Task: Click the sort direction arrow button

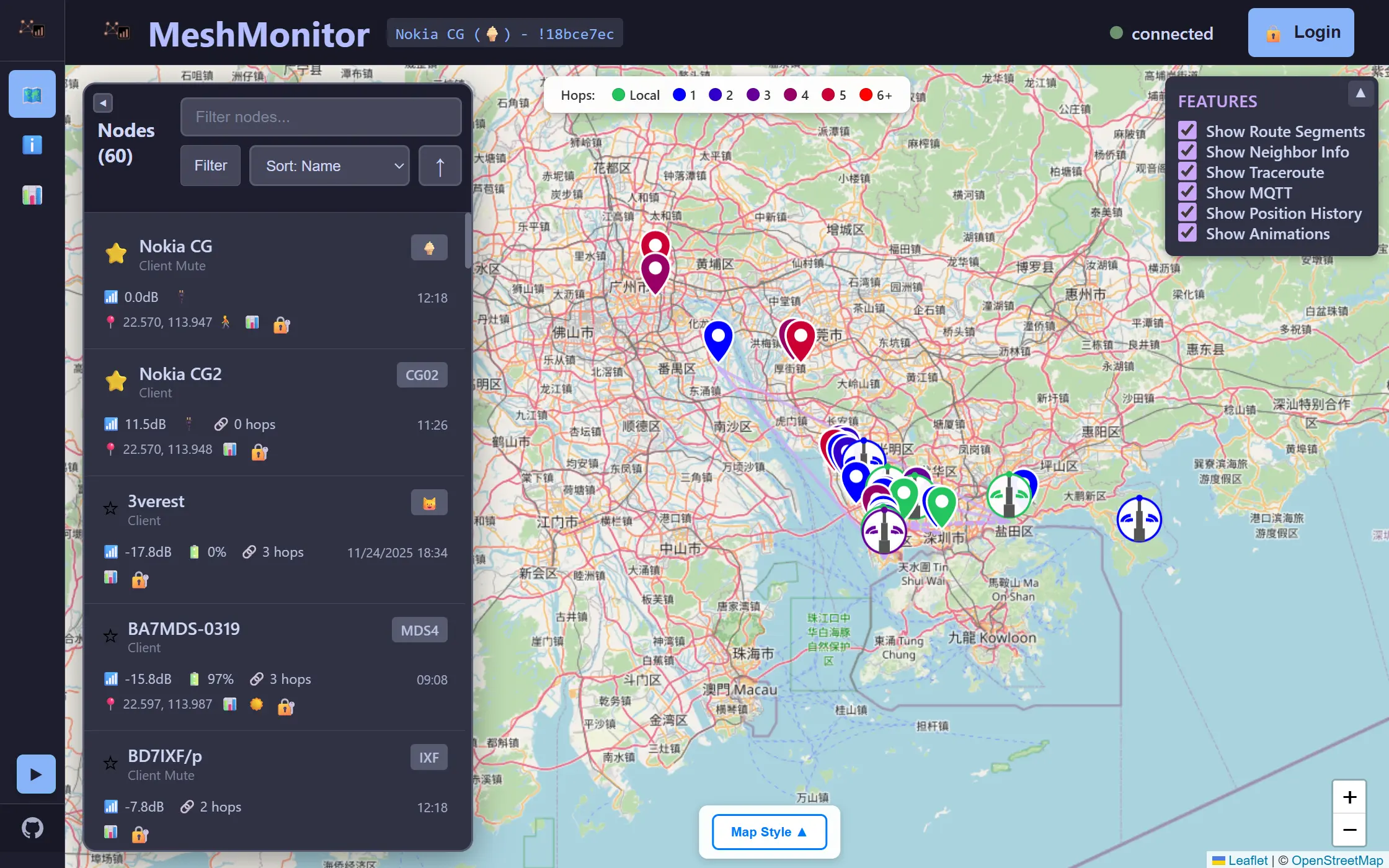Action: point(440,166)
